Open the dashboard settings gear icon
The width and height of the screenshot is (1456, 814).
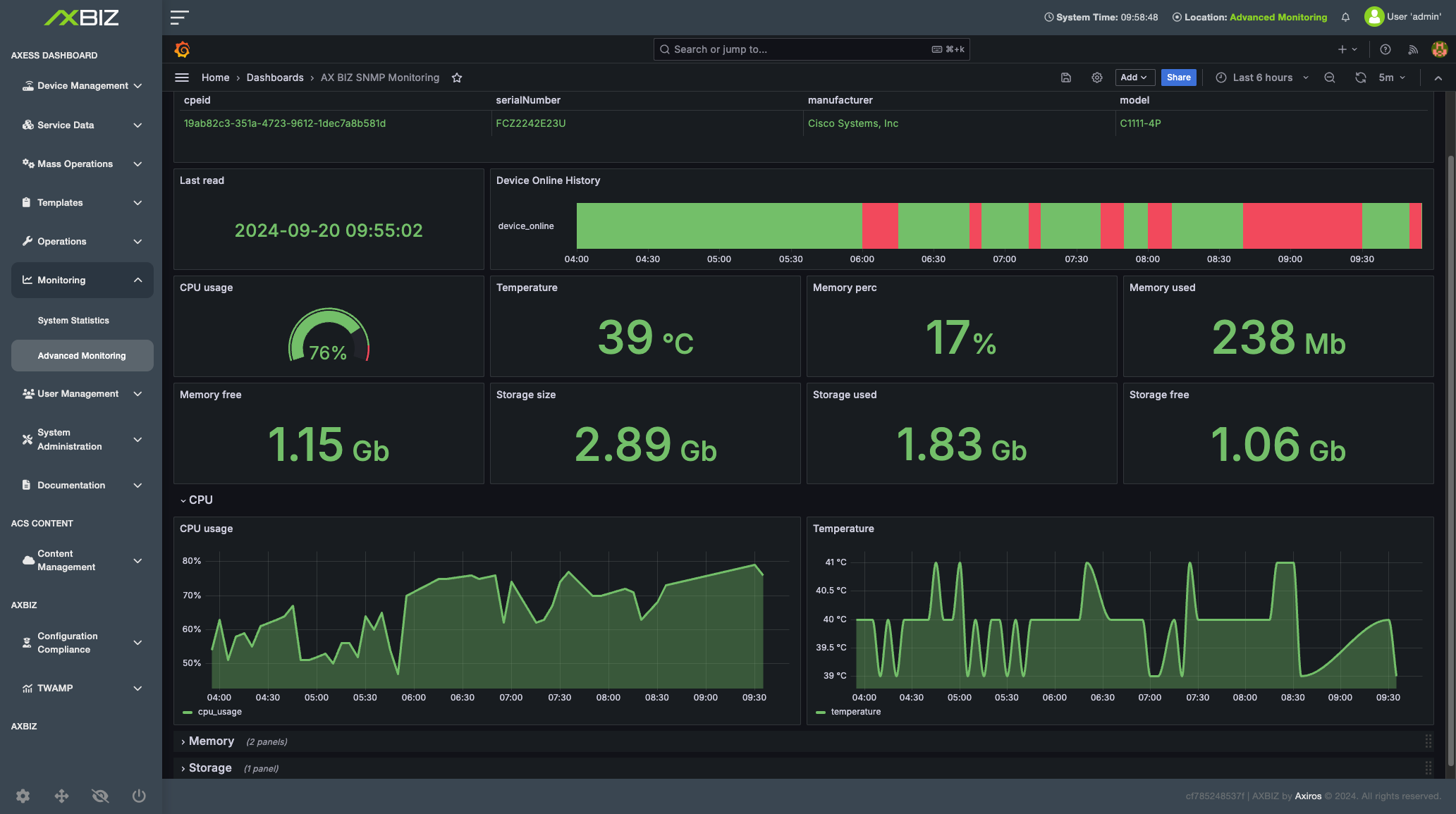(1097, 78)
